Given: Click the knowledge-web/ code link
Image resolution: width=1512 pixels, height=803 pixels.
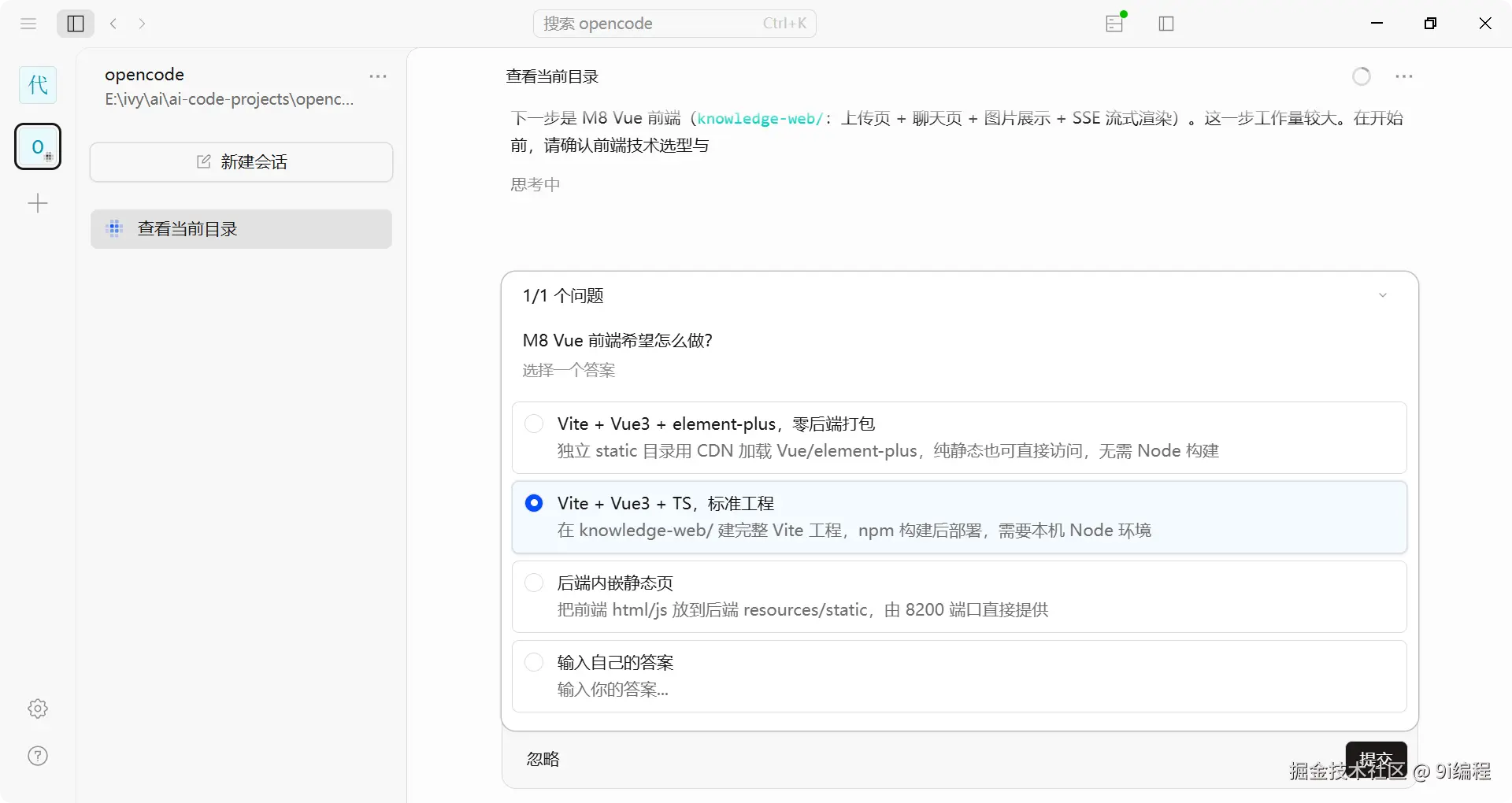Looking at the screenshot, I should [760, 119].
